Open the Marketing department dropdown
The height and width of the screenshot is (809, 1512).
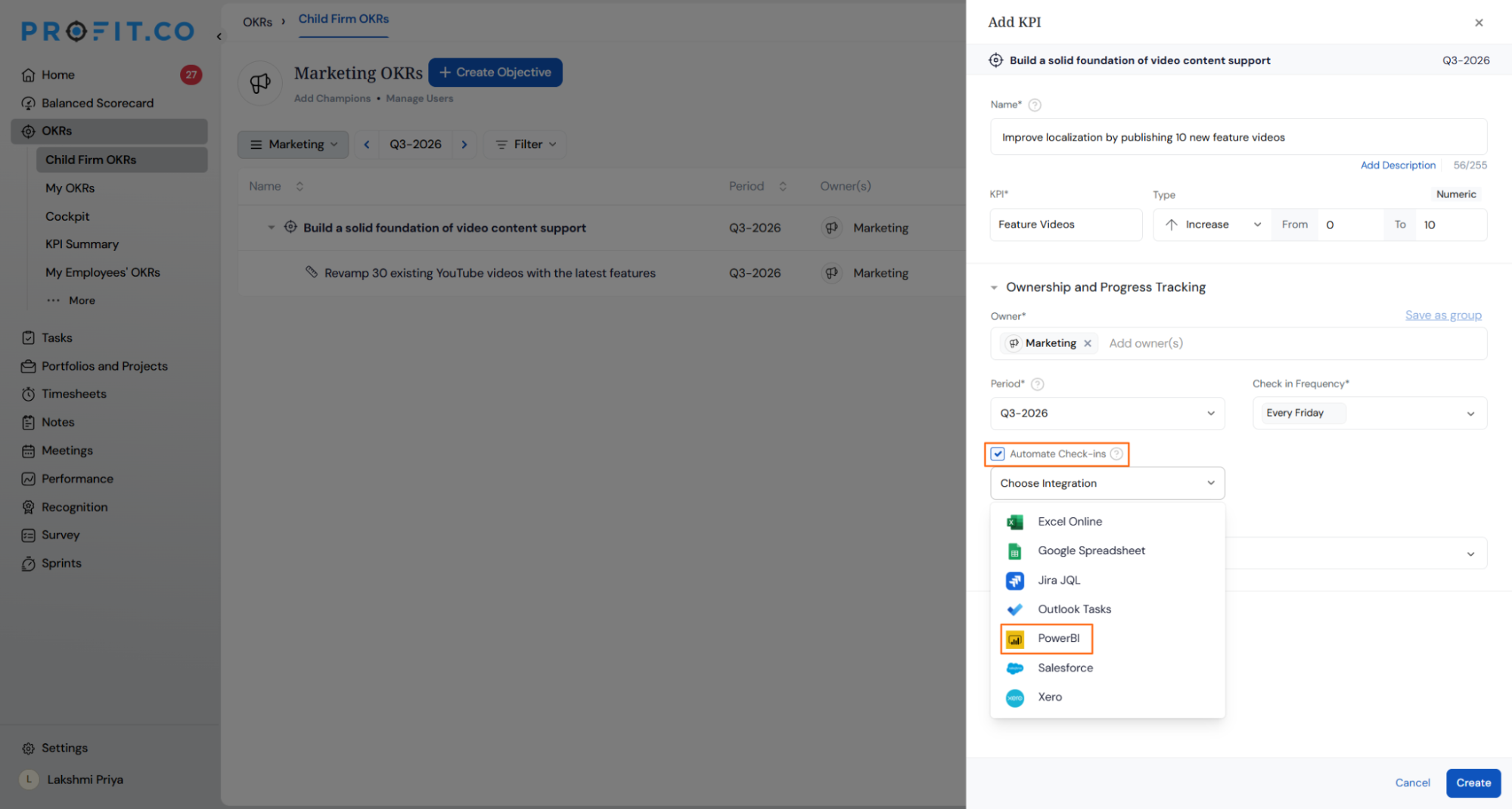click(x=293, y=144)
